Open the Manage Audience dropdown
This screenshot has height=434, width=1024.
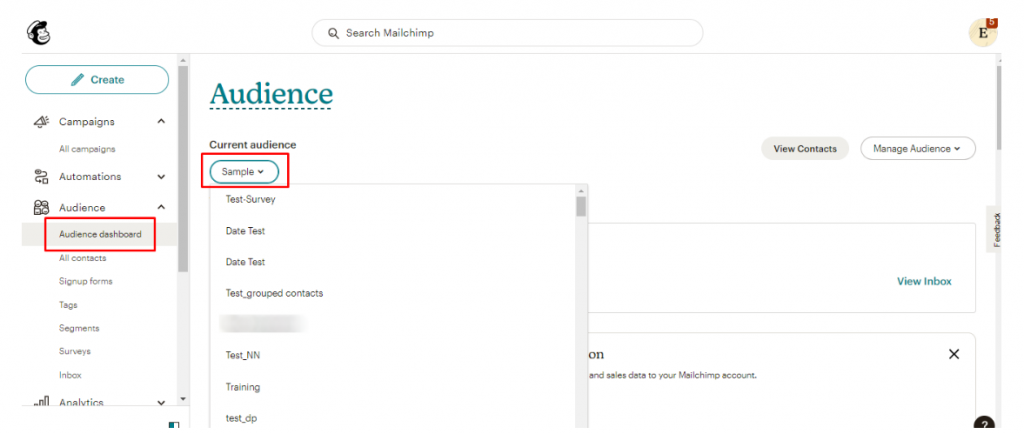(x=918, y=149)
